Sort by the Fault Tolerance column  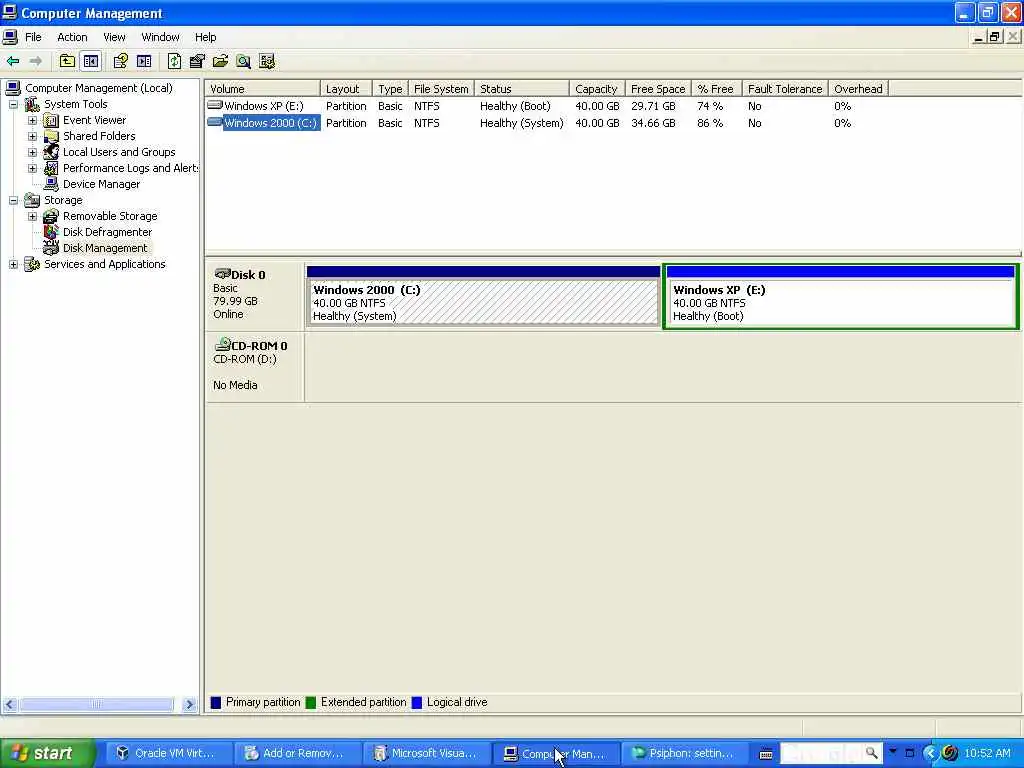tap(785, 89)
